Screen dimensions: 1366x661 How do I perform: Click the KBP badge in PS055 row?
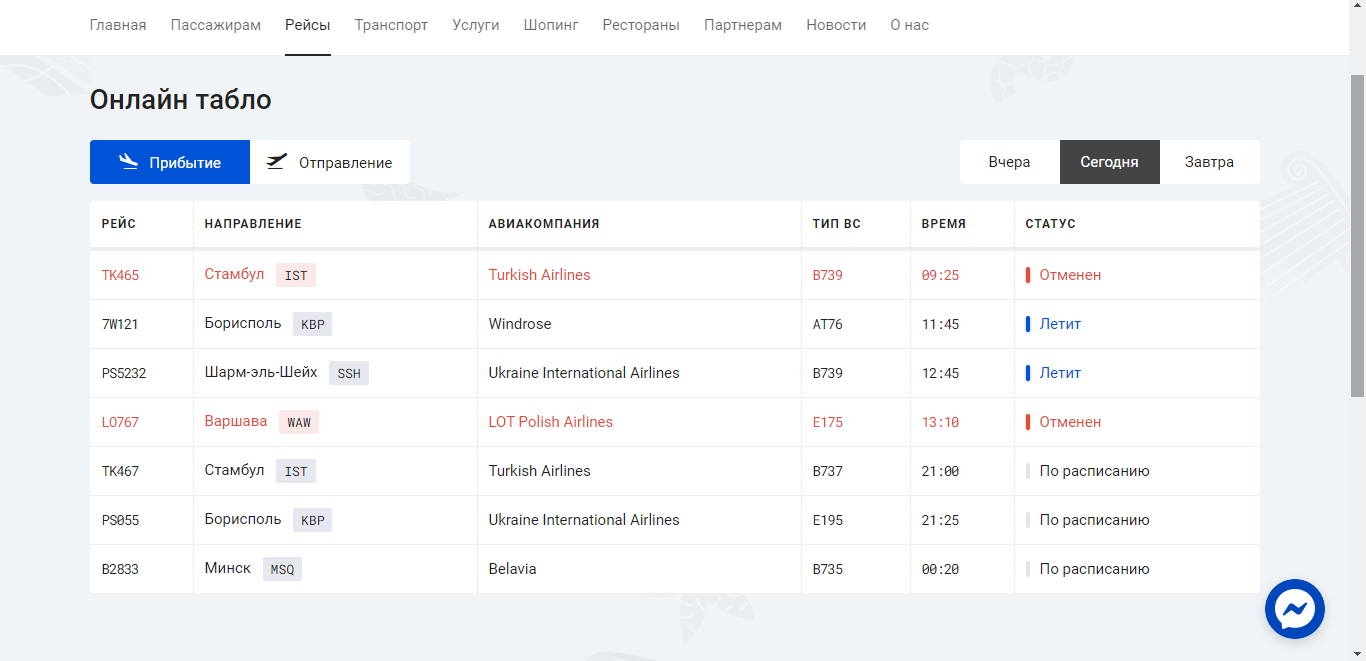point(313,520)
